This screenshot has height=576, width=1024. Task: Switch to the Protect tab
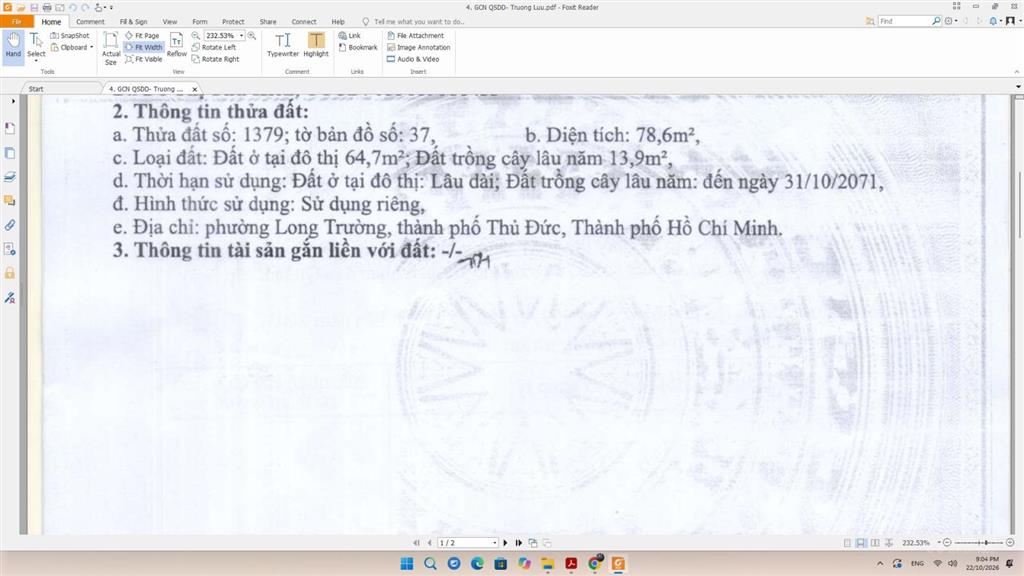tap(233, 22)
